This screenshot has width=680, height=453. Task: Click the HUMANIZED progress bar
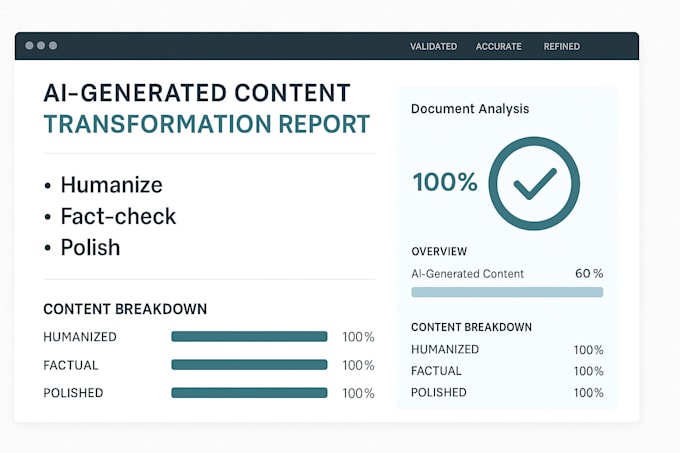(249, 336)
